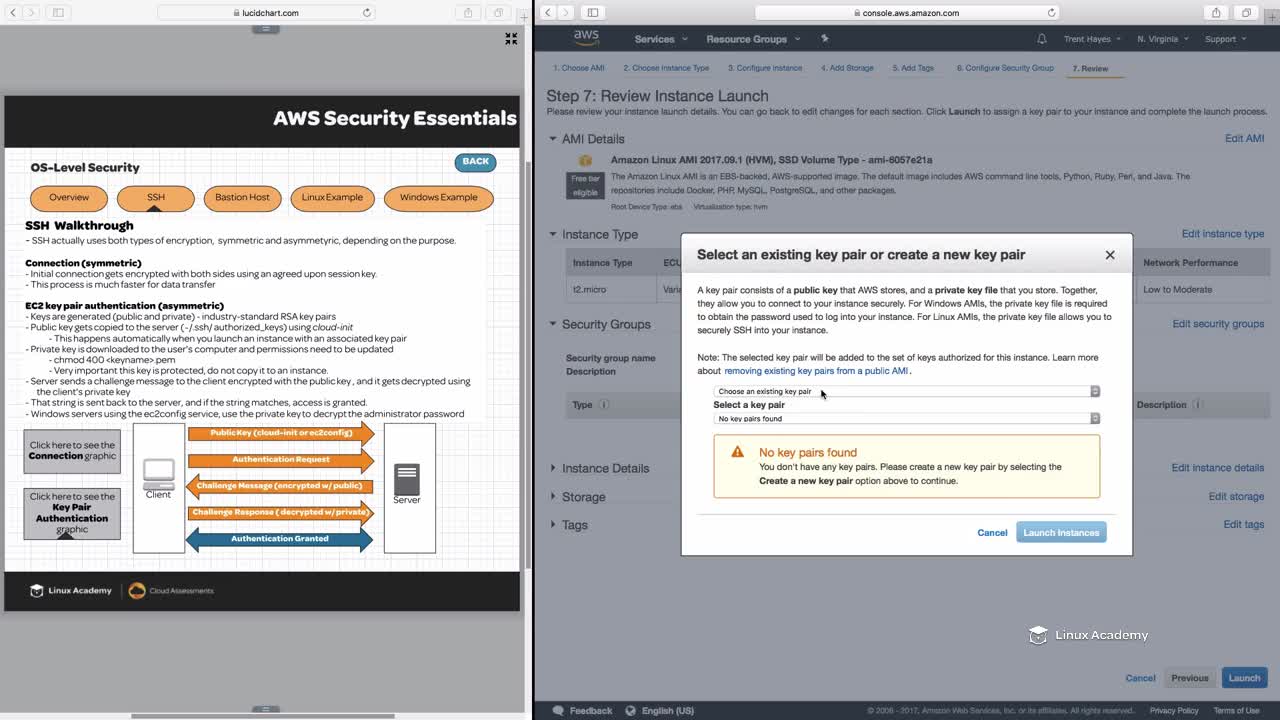Go to step 4. Add Storage
This screenshot has width=1280, height=720.
point(847,68)
